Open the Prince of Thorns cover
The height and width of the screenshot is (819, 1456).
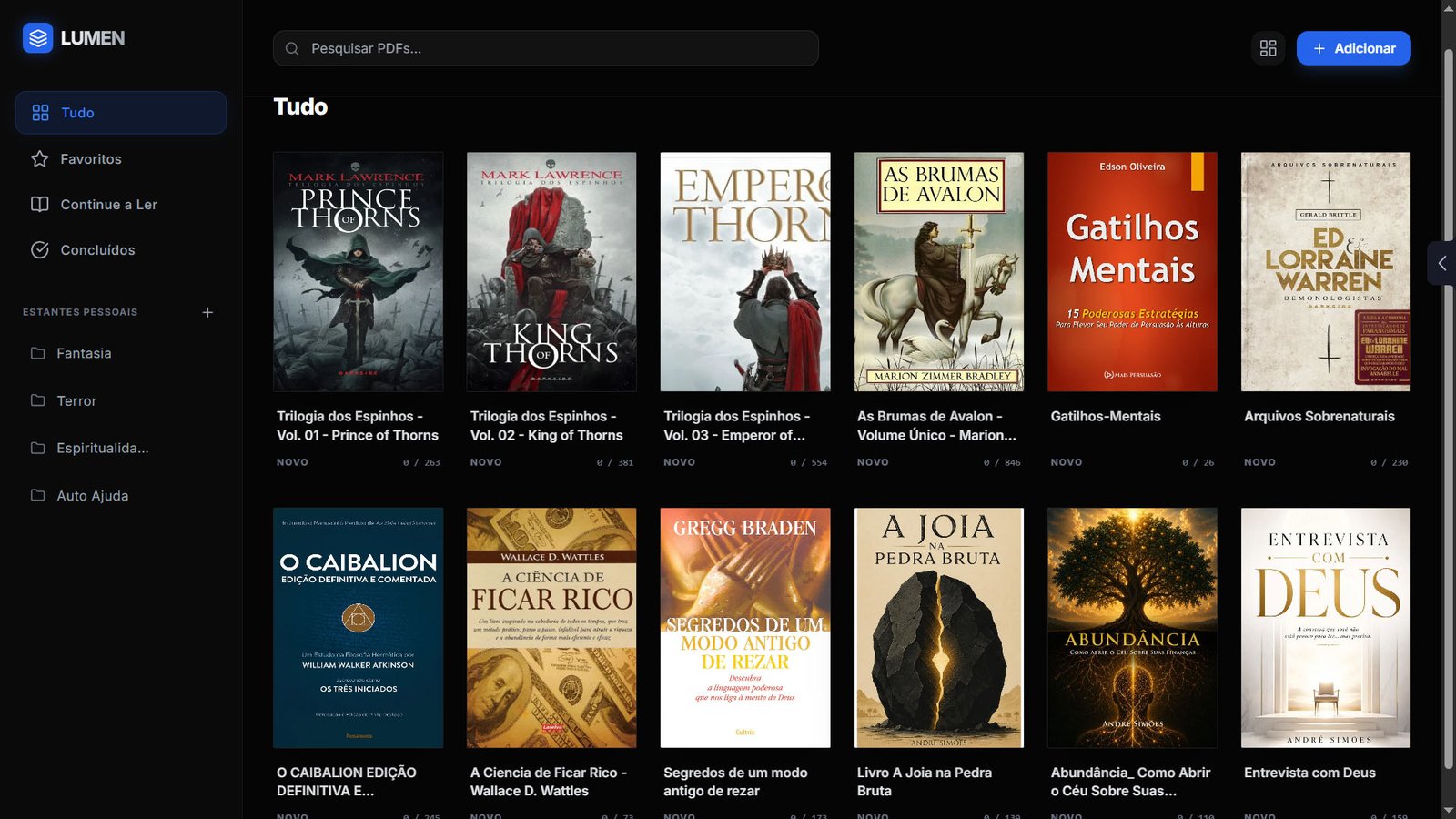359,272
